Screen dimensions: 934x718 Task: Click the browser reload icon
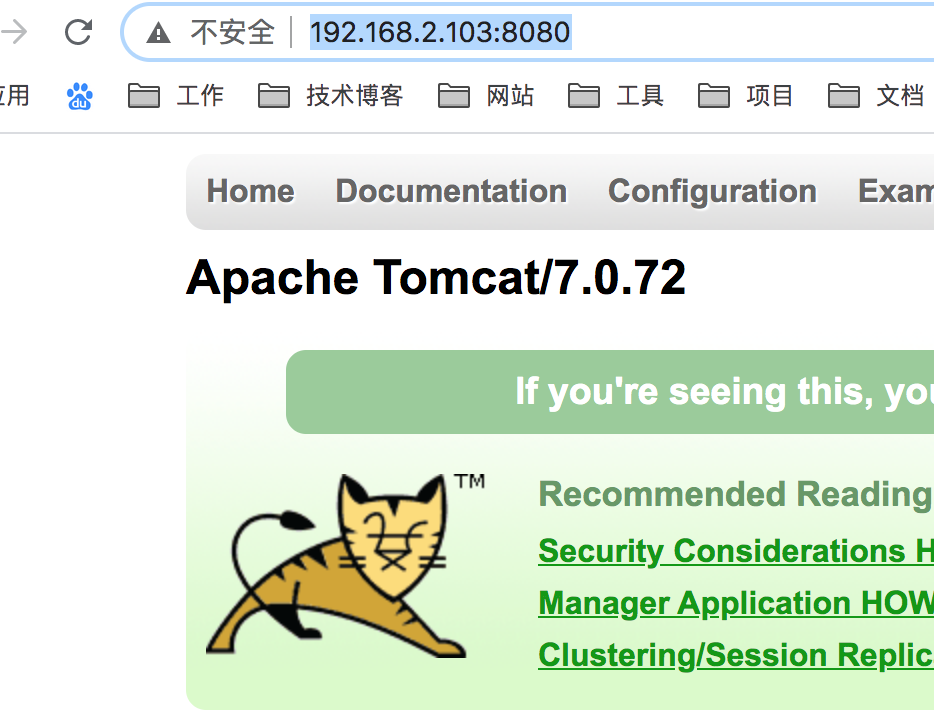point(78,31)
